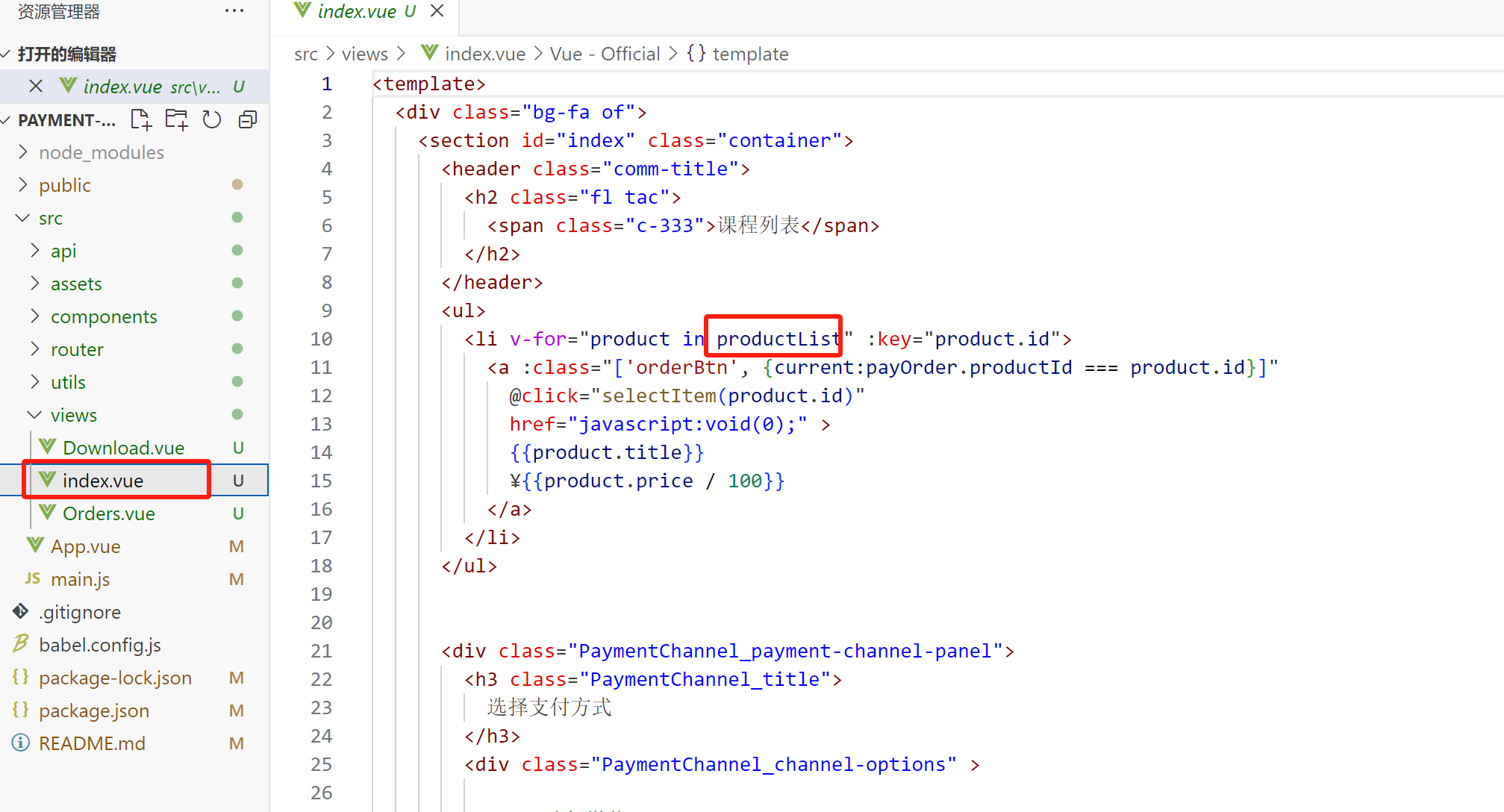1504x812 pixels.
Task: Close index.vue in open editors list
Action: [35, 87]
